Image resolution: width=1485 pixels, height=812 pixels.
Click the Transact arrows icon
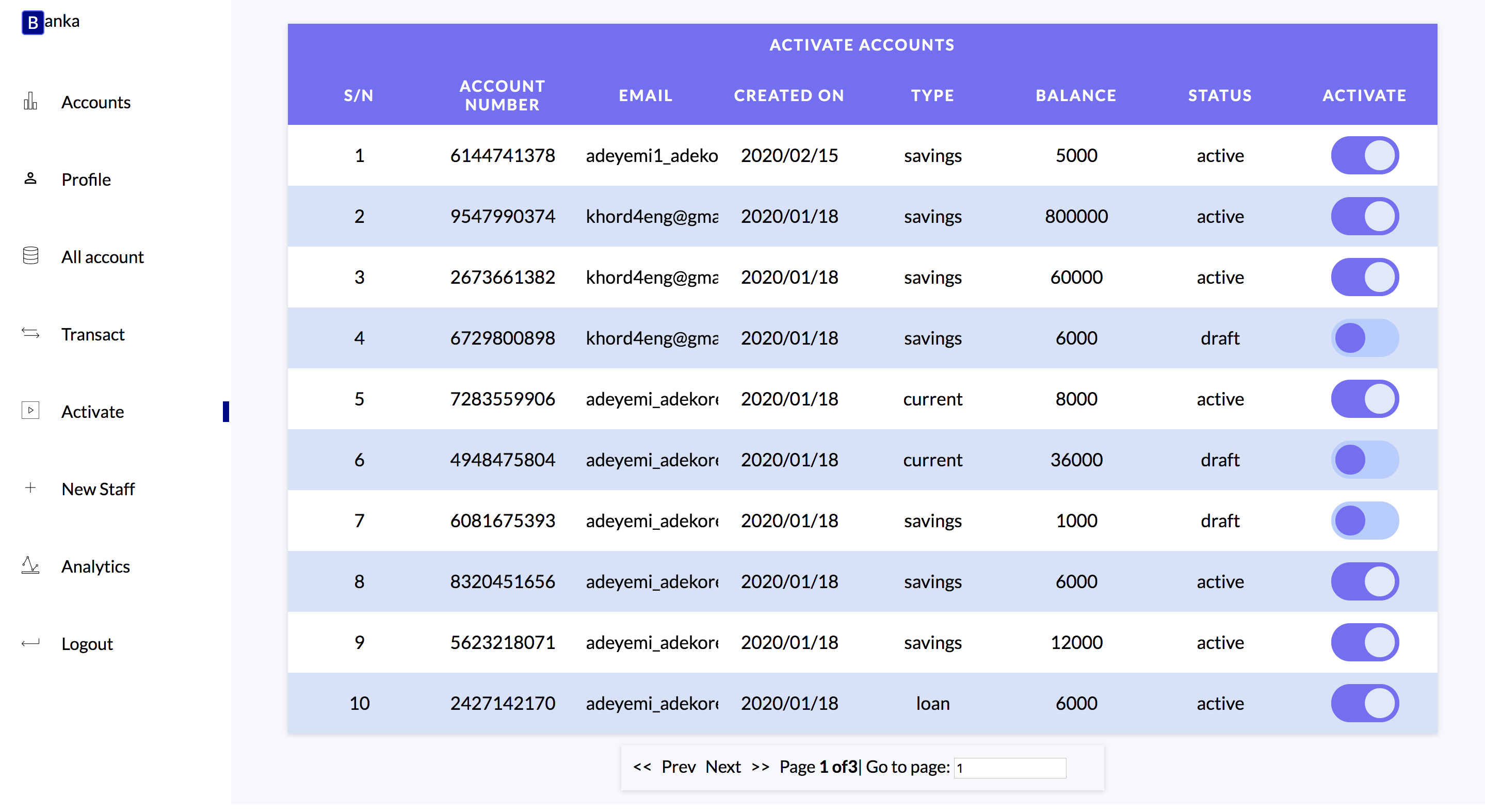[30, 333]
